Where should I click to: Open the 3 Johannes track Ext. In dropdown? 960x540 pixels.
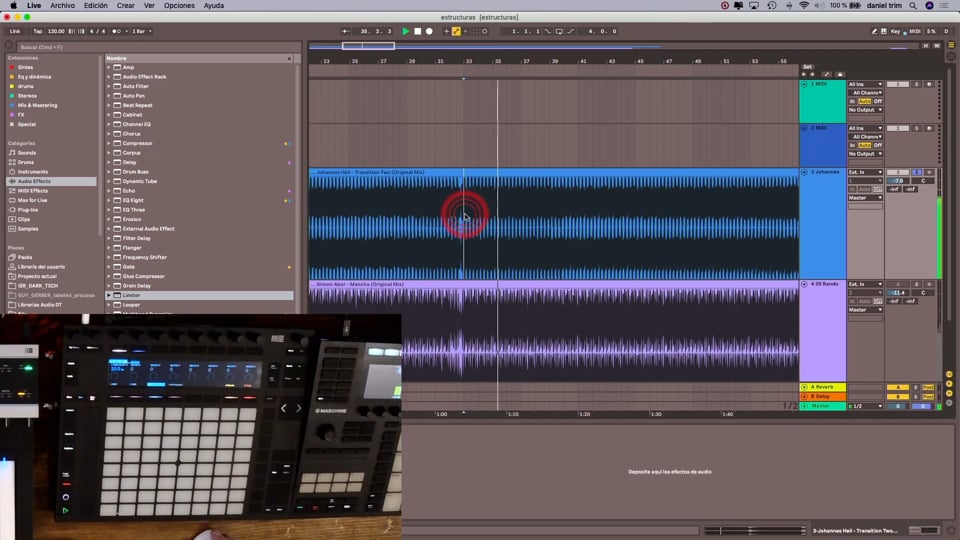tap(865, 173)
